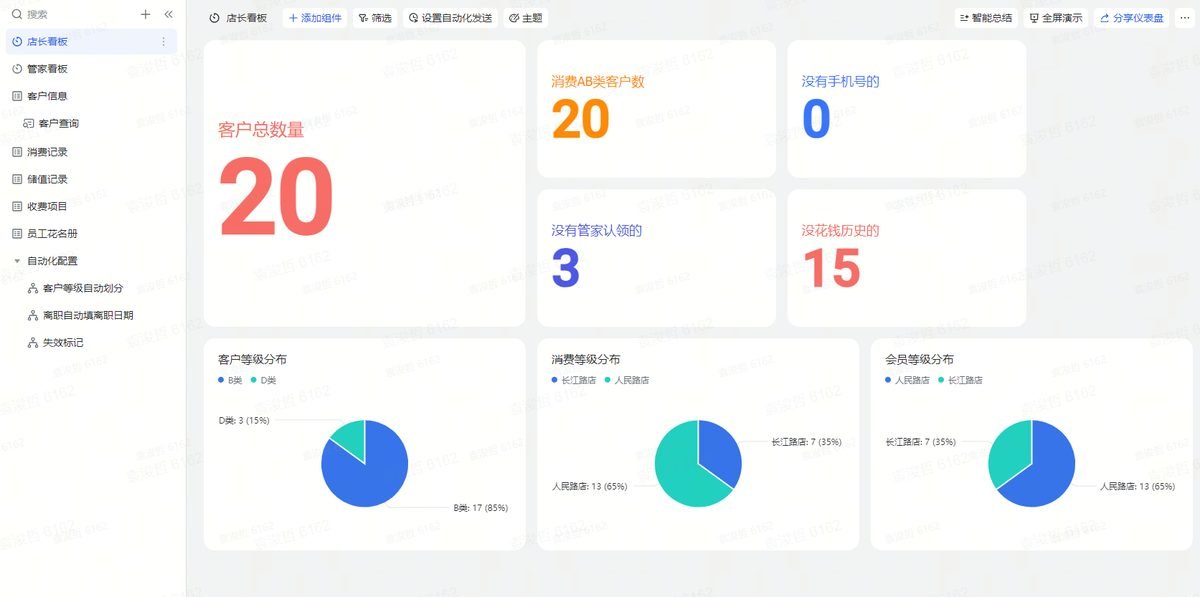Focus the 搜索 search field
This screenshot has height=597, width=1200.
pyautogui.click(x=70, y=15)
